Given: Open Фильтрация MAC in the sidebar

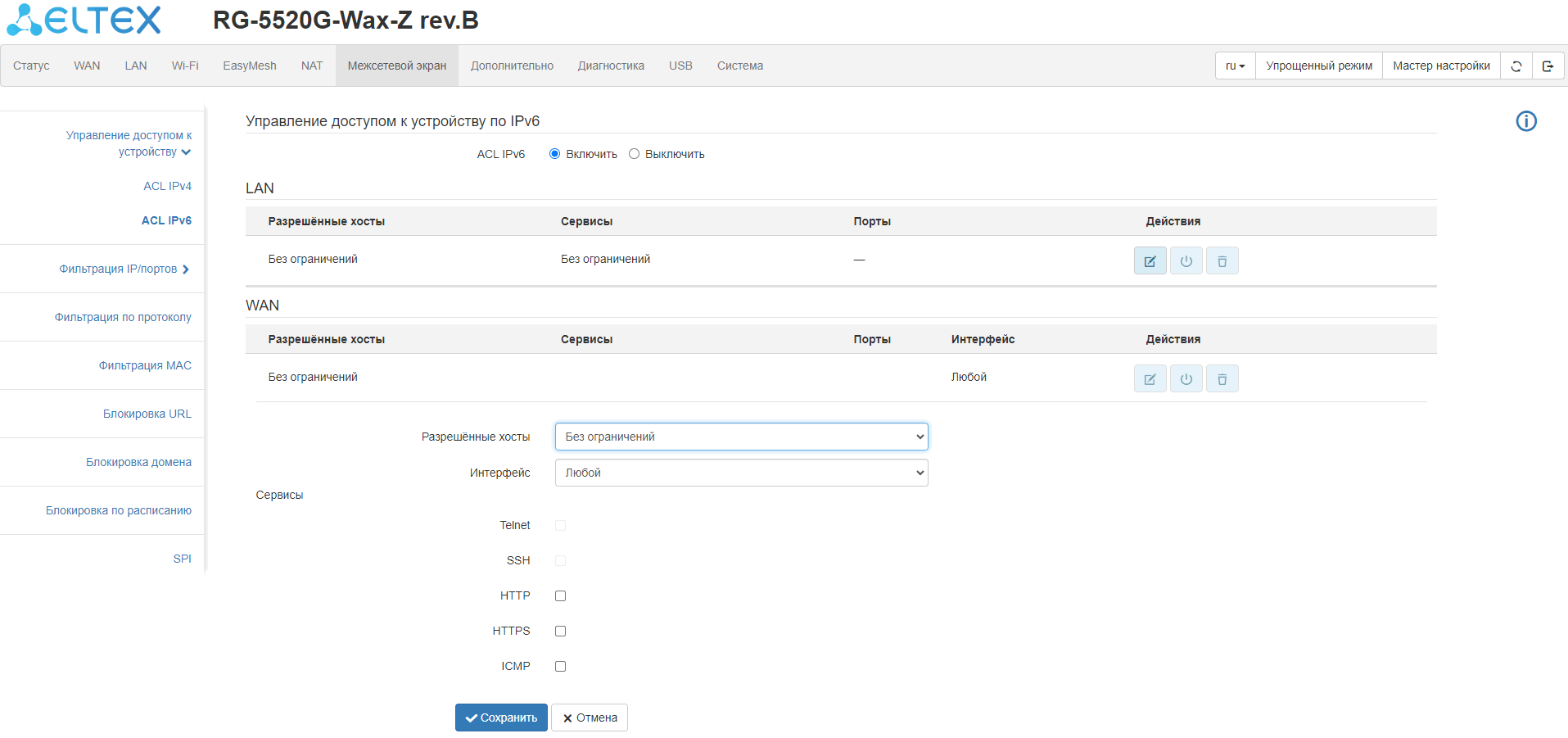Looking at the screenshot, I should click(x=145, y=365).
